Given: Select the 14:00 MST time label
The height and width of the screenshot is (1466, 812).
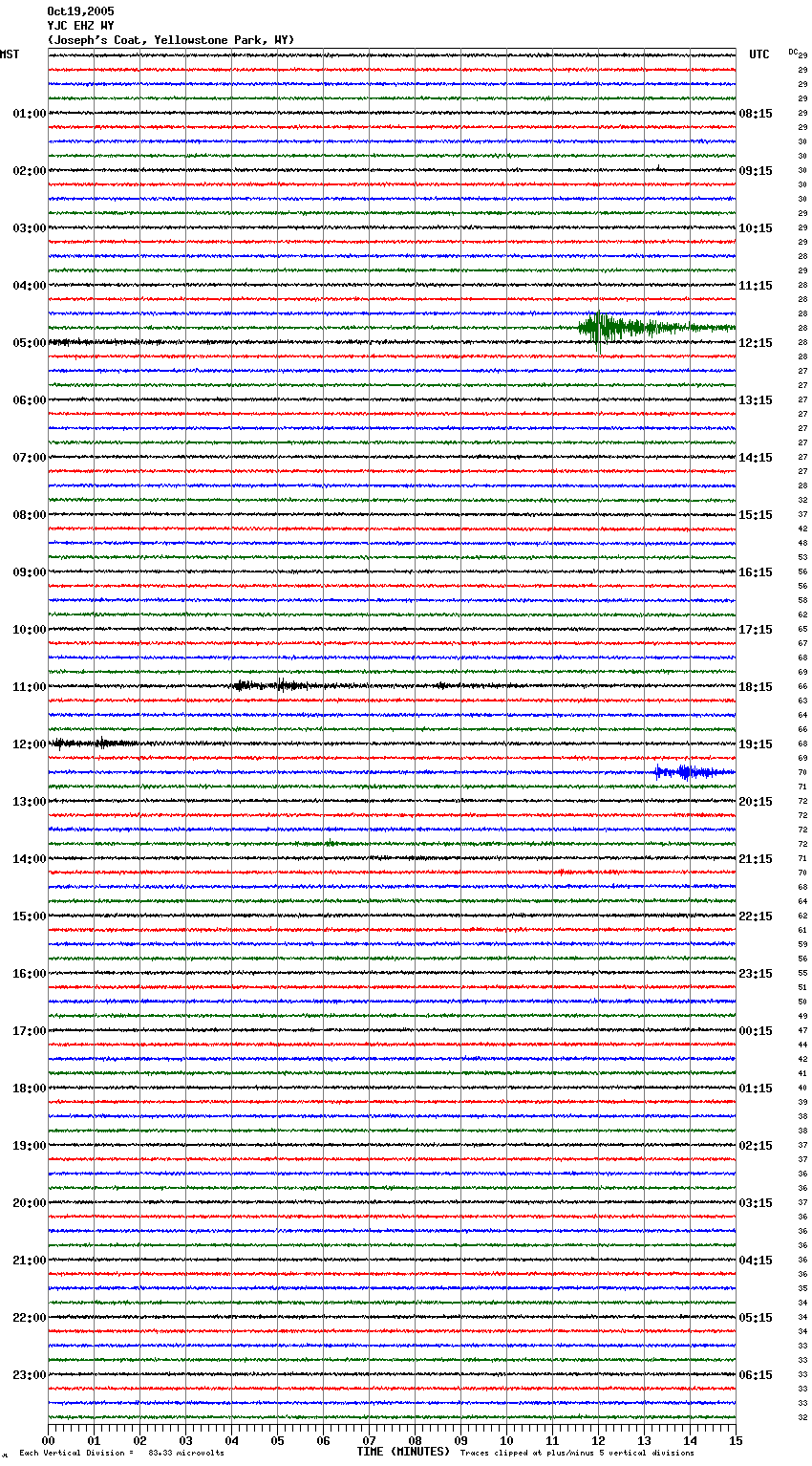Looking at the screenshot, I should [30, 859].
